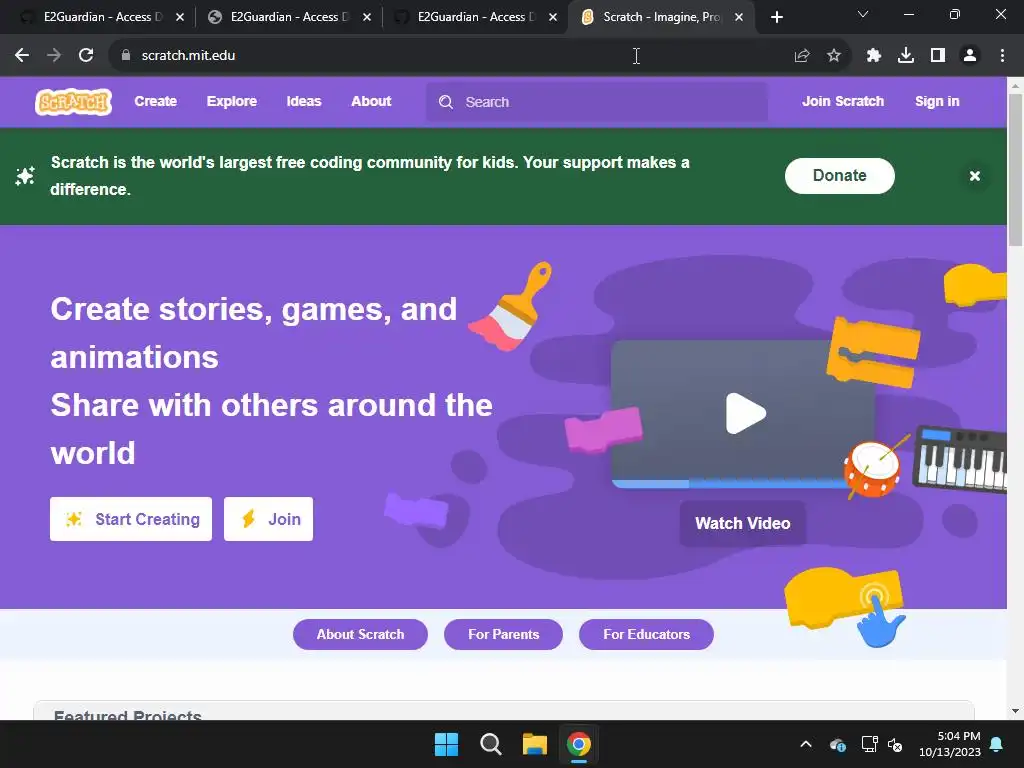Open Chrome three-dot menu
1024x768 pixels.
pos(1002,56)
